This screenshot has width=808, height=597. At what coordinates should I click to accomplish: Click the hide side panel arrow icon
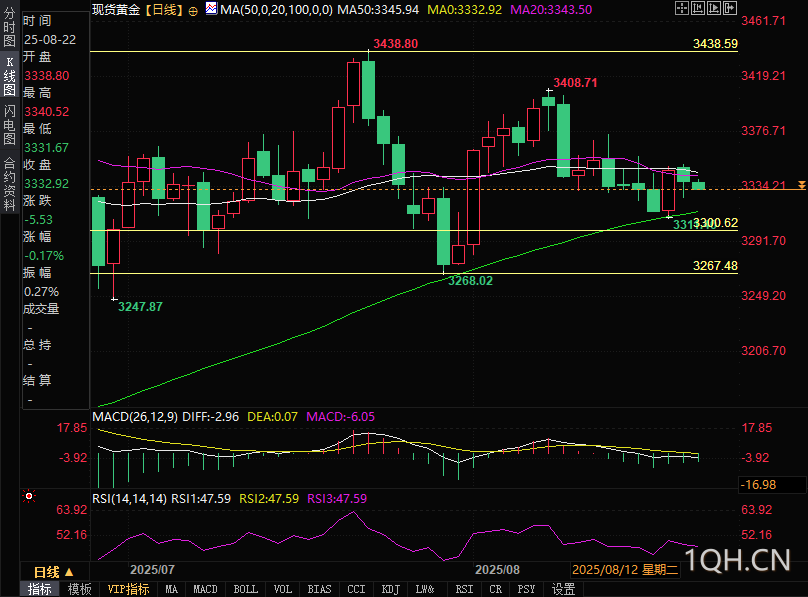coord(730,8)
